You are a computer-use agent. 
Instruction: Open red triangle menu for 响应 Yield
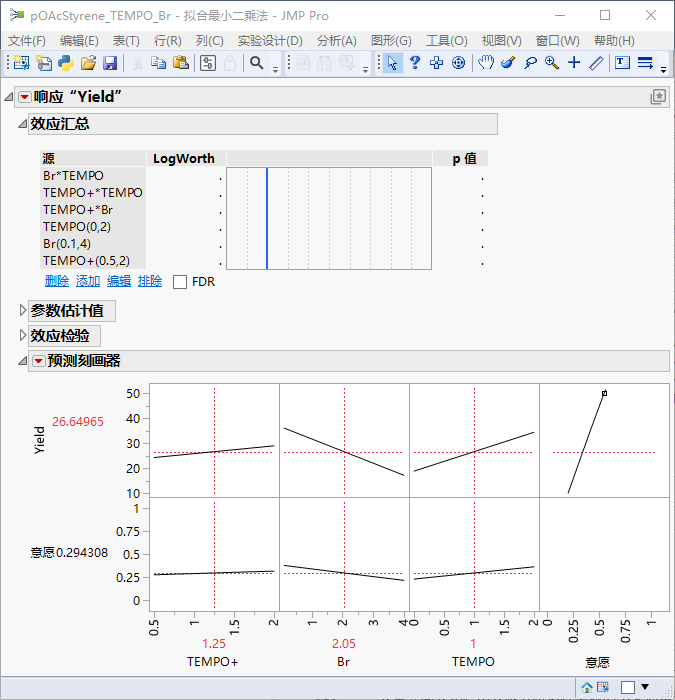click(x=25, y=97)
